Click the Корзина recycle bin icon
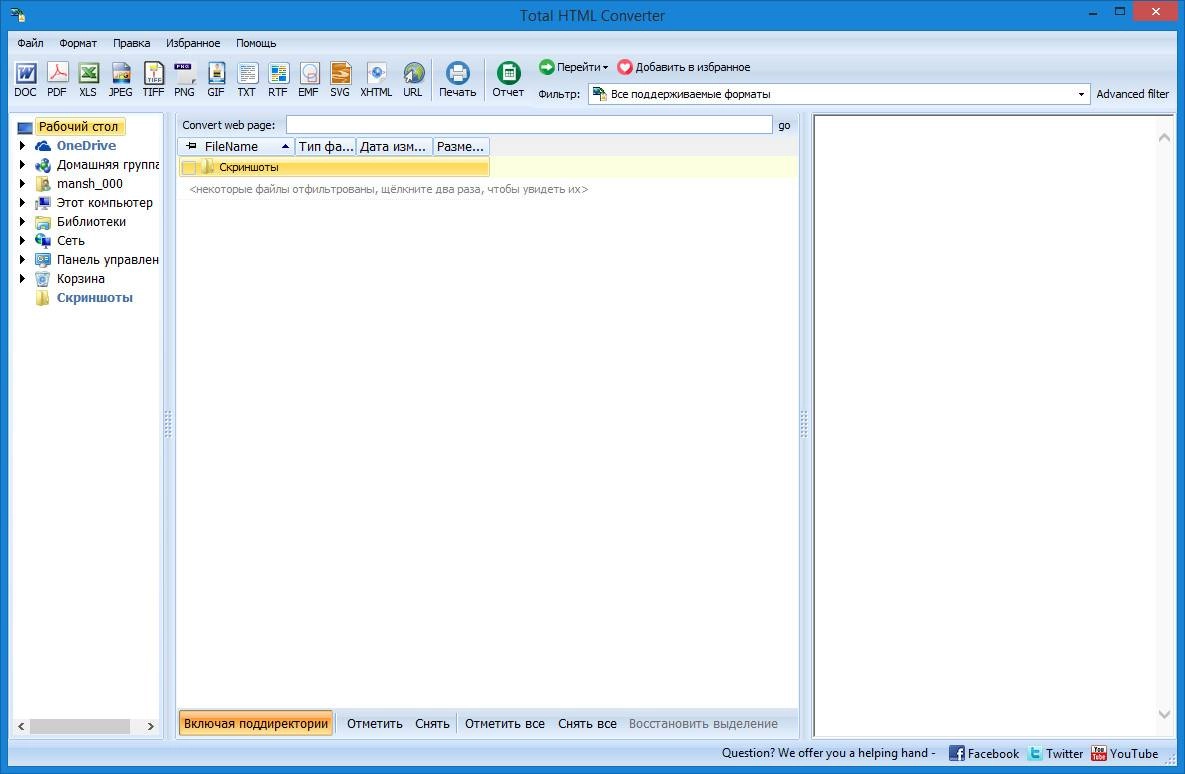1185x774 pixels. point(43,279)
